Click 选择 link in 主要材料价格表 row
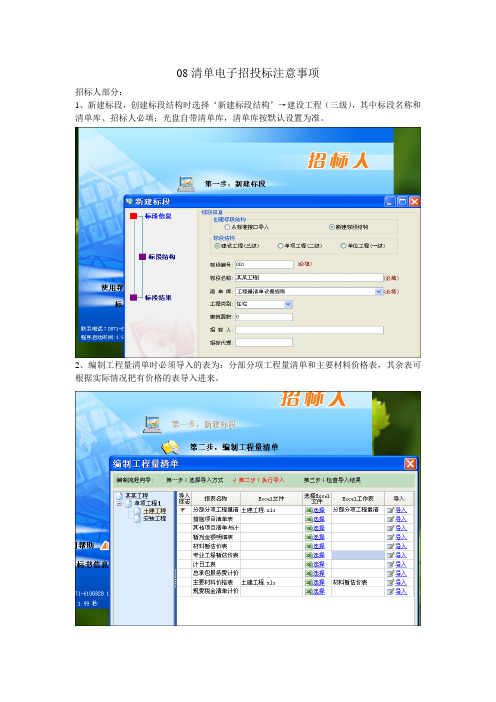496x702 pixels. (x=319, y=582)
